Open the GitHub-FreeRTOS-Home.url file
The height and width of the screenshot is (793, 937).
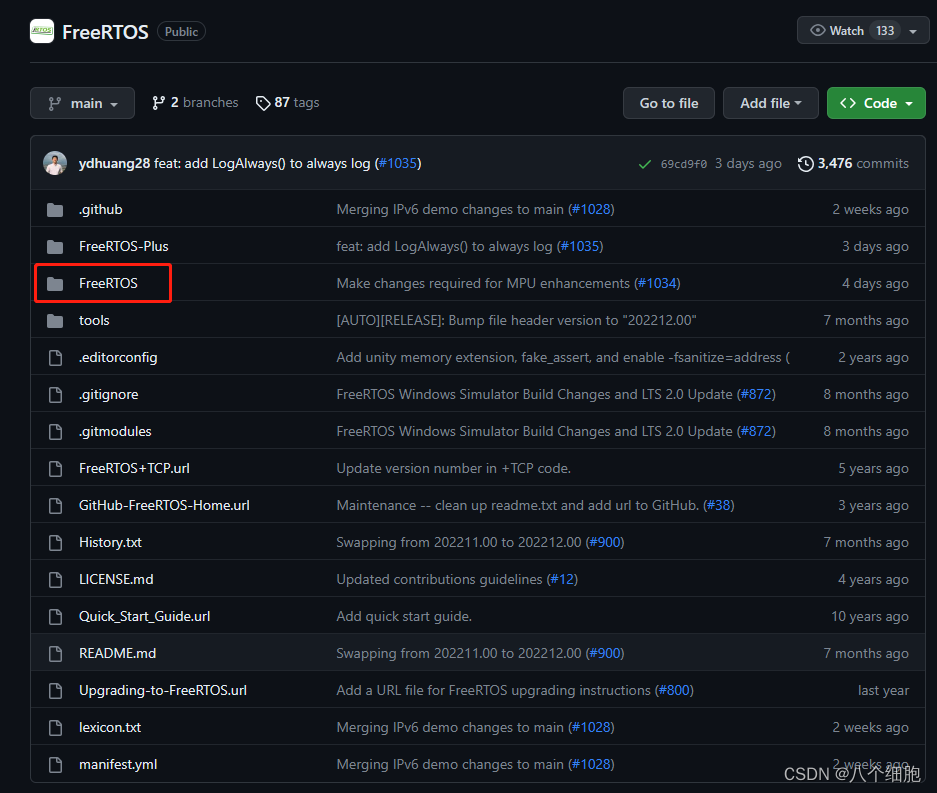164,506
